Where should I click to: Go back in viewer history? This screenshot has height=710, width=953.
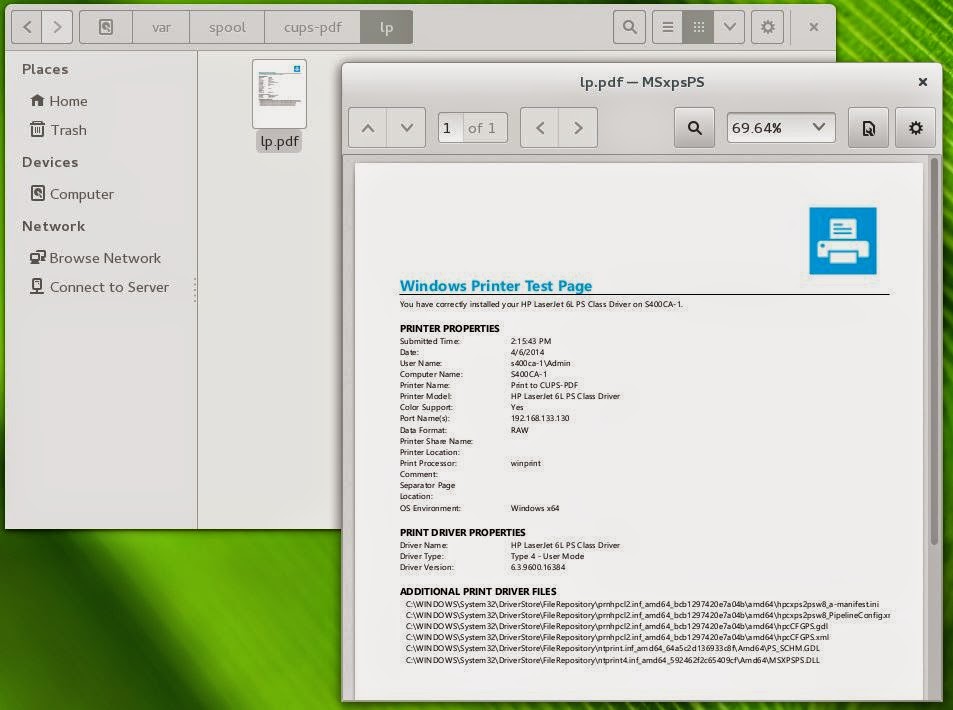(x=540, y=128)
